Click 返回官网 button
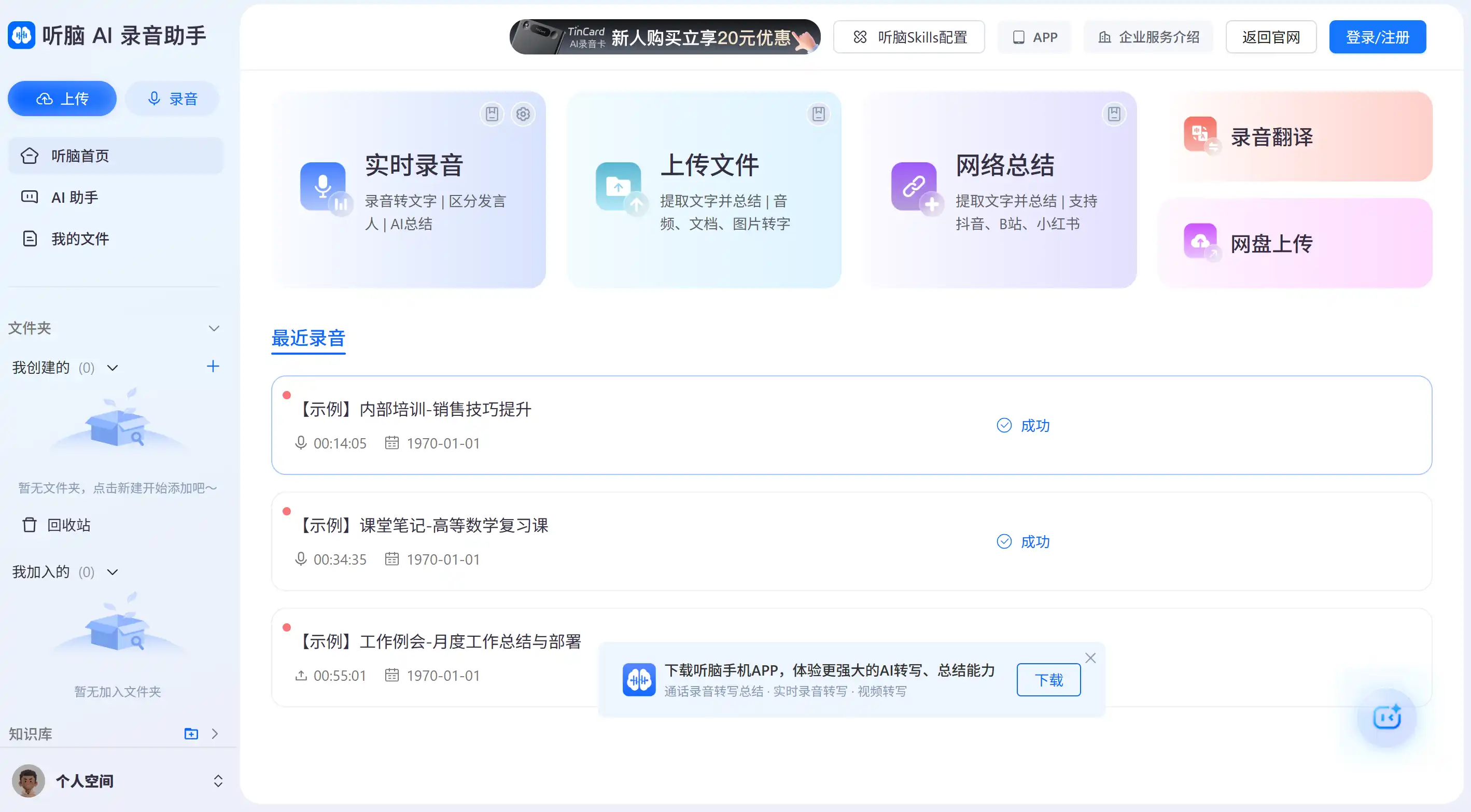1471x812 pixels. pyautogui.click(x=1270, y=37)
